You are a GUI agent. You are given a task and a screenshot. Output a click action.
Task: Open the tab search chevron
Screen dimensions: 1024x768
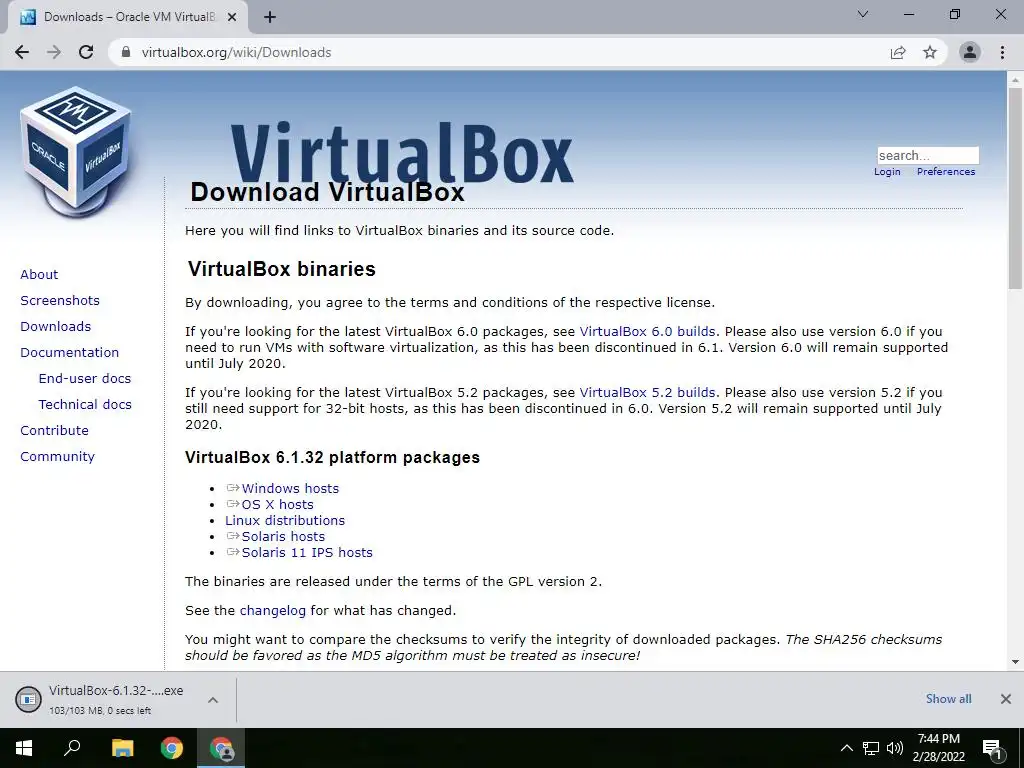[863, 14]
